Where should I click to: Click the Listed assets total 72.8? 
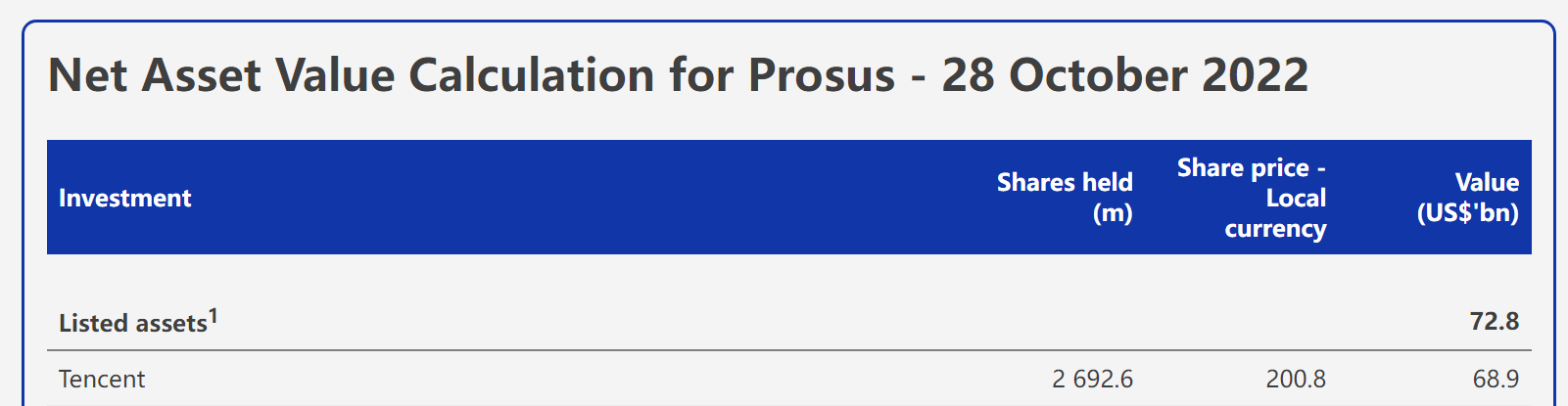point(1494,322)
